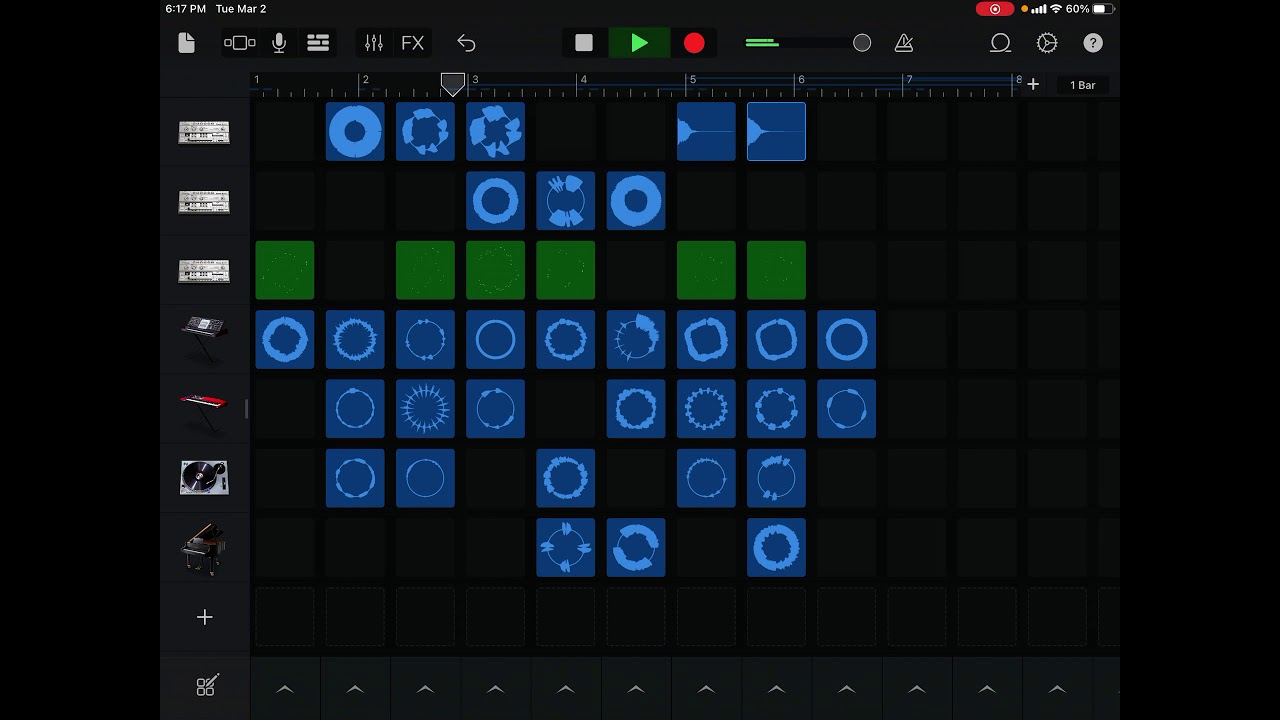Tap first blue ring cell in second synth track
This screenshot has height=720, width=1280.
tap(495, 201)
